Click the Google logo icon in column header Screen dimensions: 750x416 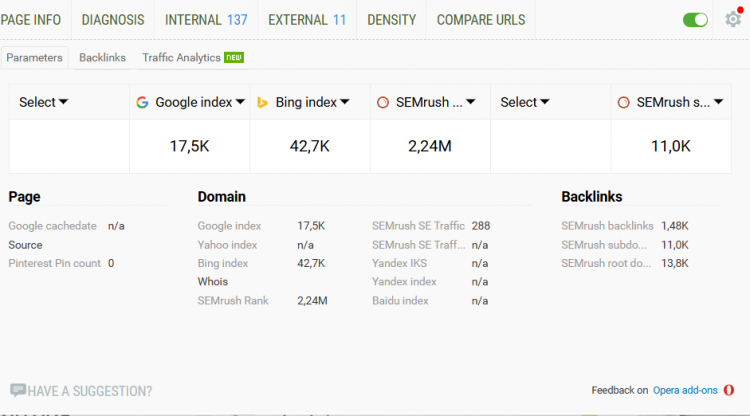point(143,102)
